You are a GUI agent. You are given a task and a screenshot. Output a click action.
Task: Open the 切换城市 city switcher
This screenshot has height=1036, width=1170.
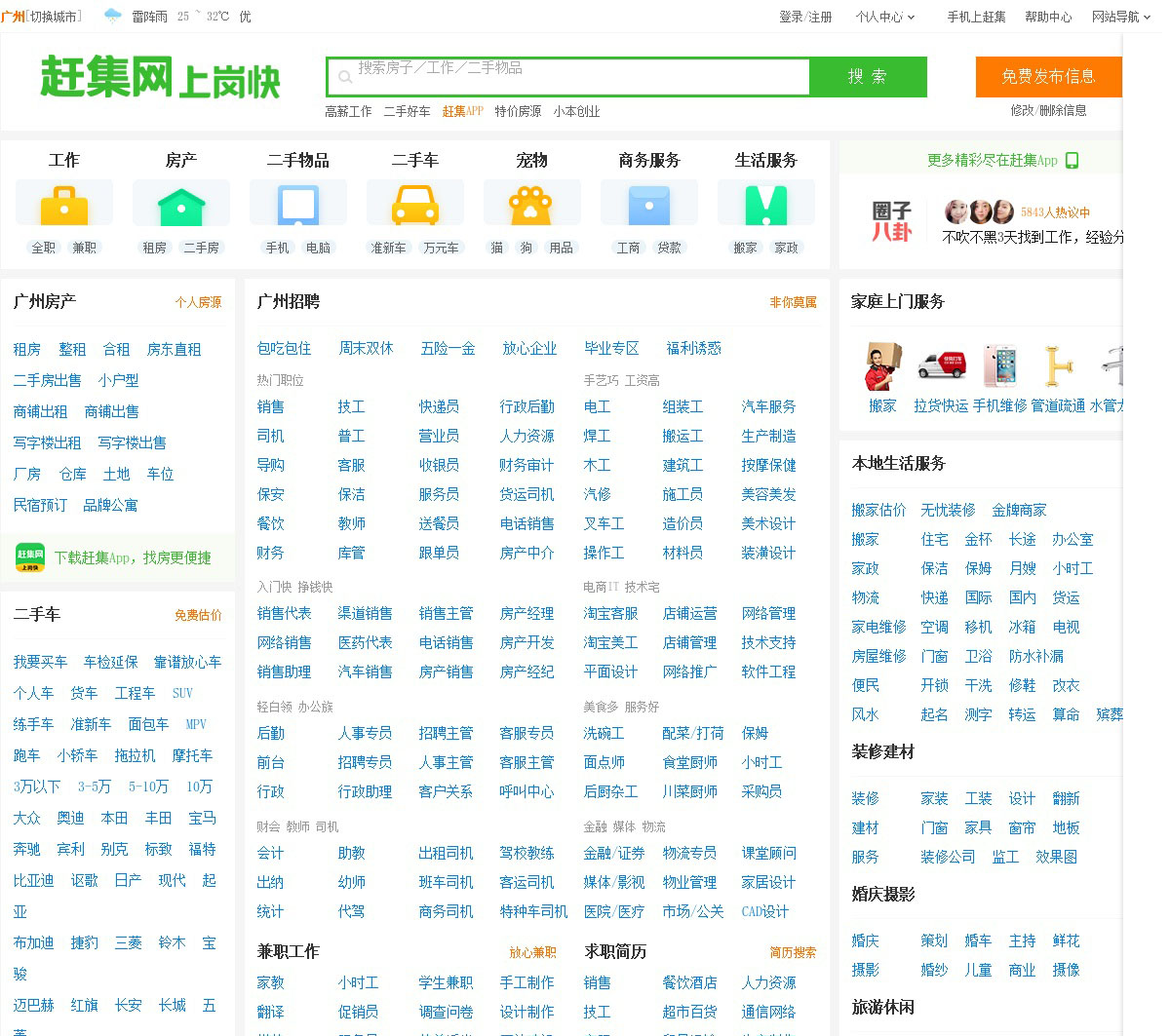coord(56,17)
